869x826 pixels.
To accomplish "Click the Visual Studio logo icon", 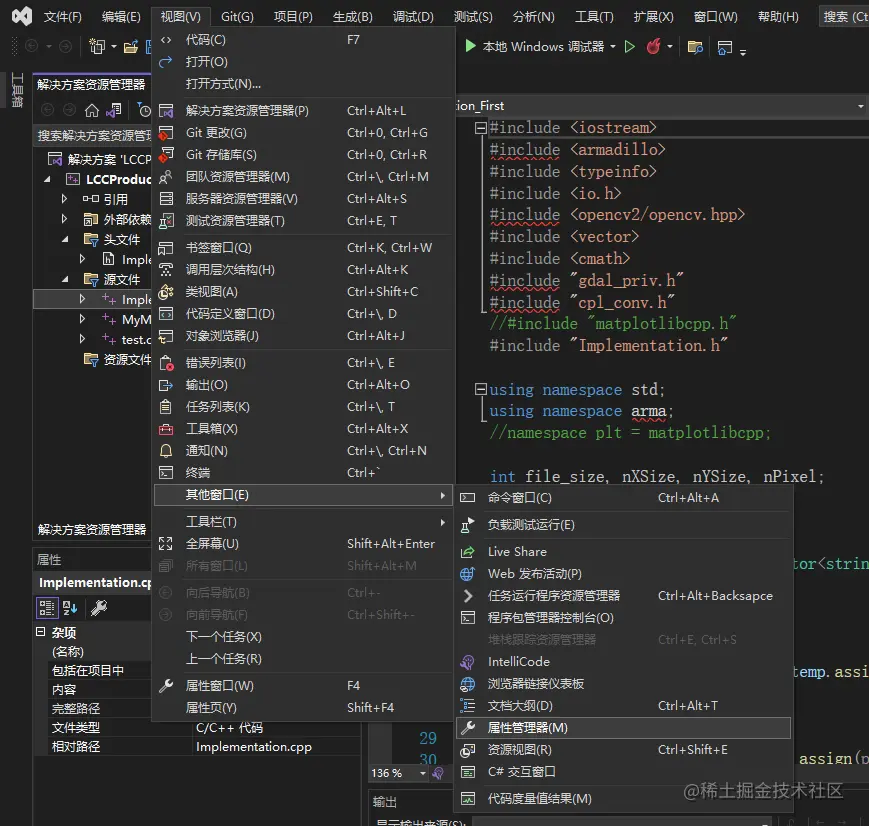I will point(22,16).
